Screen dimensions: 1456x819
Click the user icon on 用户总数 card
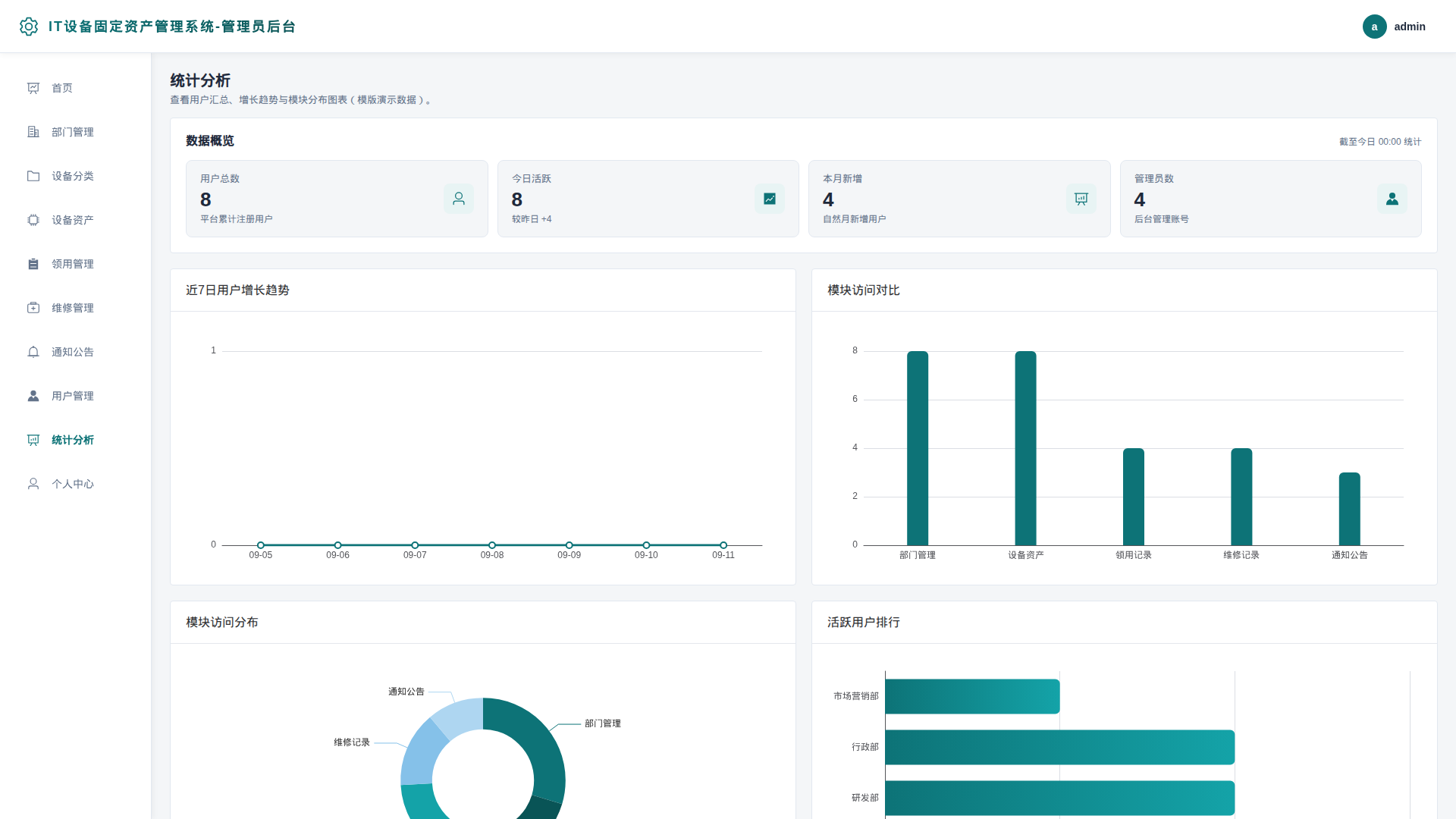(x=459, y=199)
